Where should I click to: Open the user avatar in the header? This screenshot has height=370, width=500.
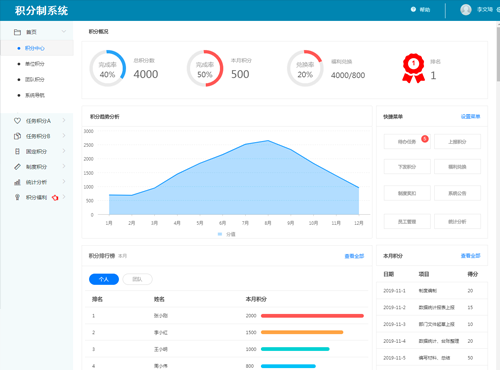(x=466, y=9)
